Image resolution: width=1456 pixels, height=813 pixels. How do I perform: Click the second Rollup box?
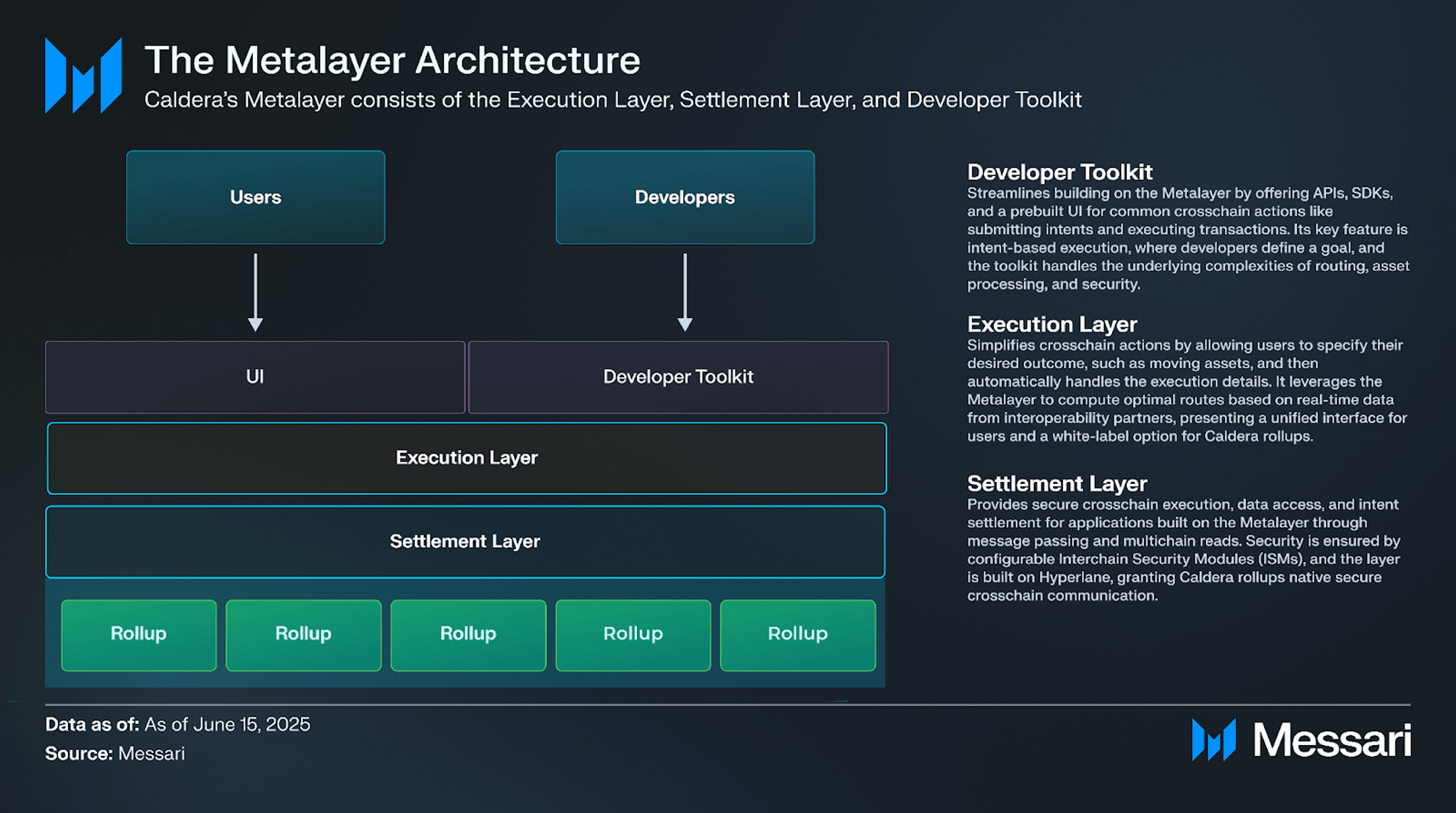coord(303,634)
